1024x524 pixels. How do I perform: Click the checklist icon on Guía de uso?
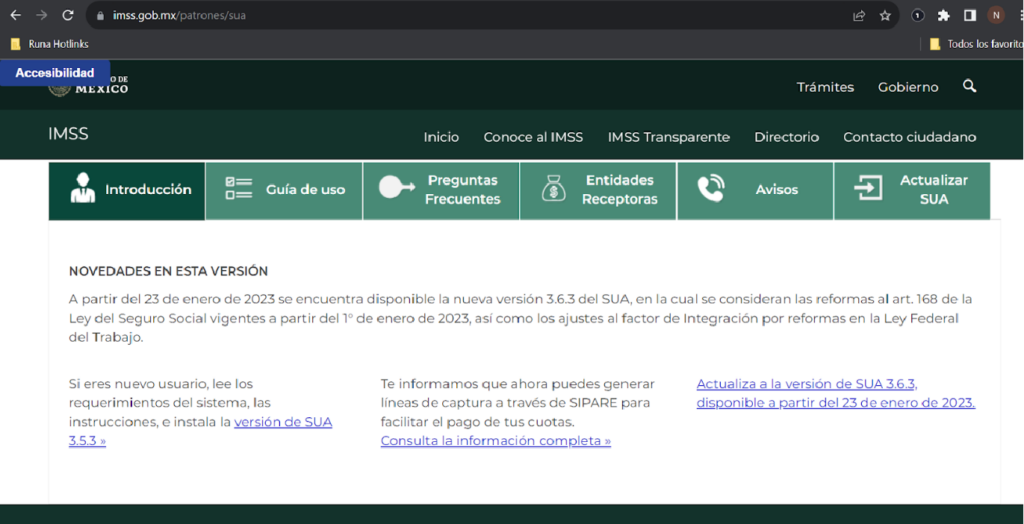pos(239,189)
